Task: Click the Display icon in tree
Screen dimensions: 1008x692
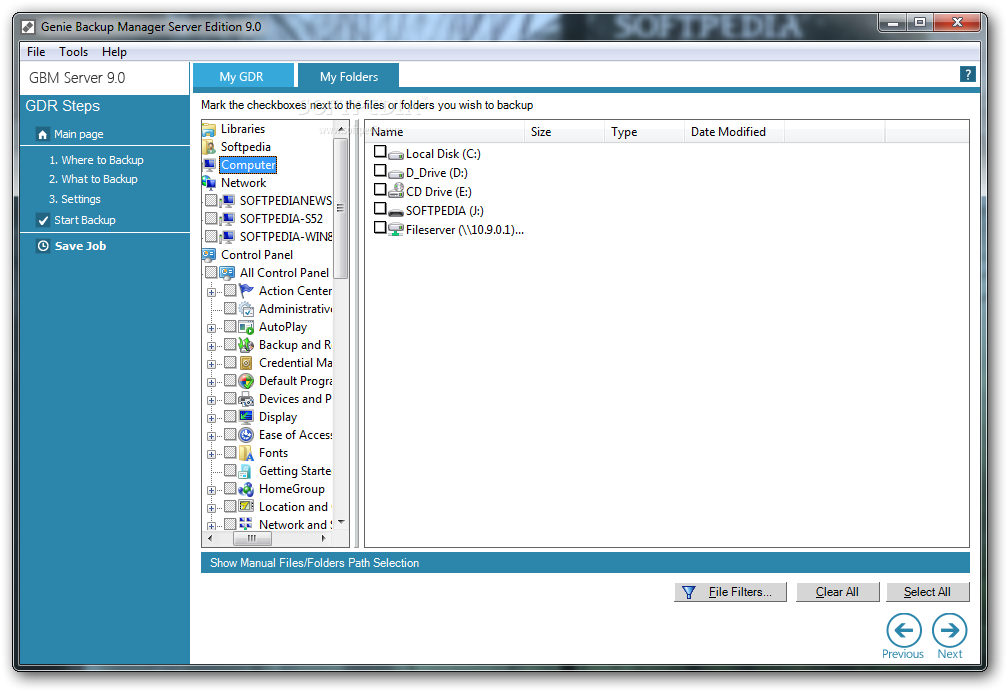Action: [246, 417]
